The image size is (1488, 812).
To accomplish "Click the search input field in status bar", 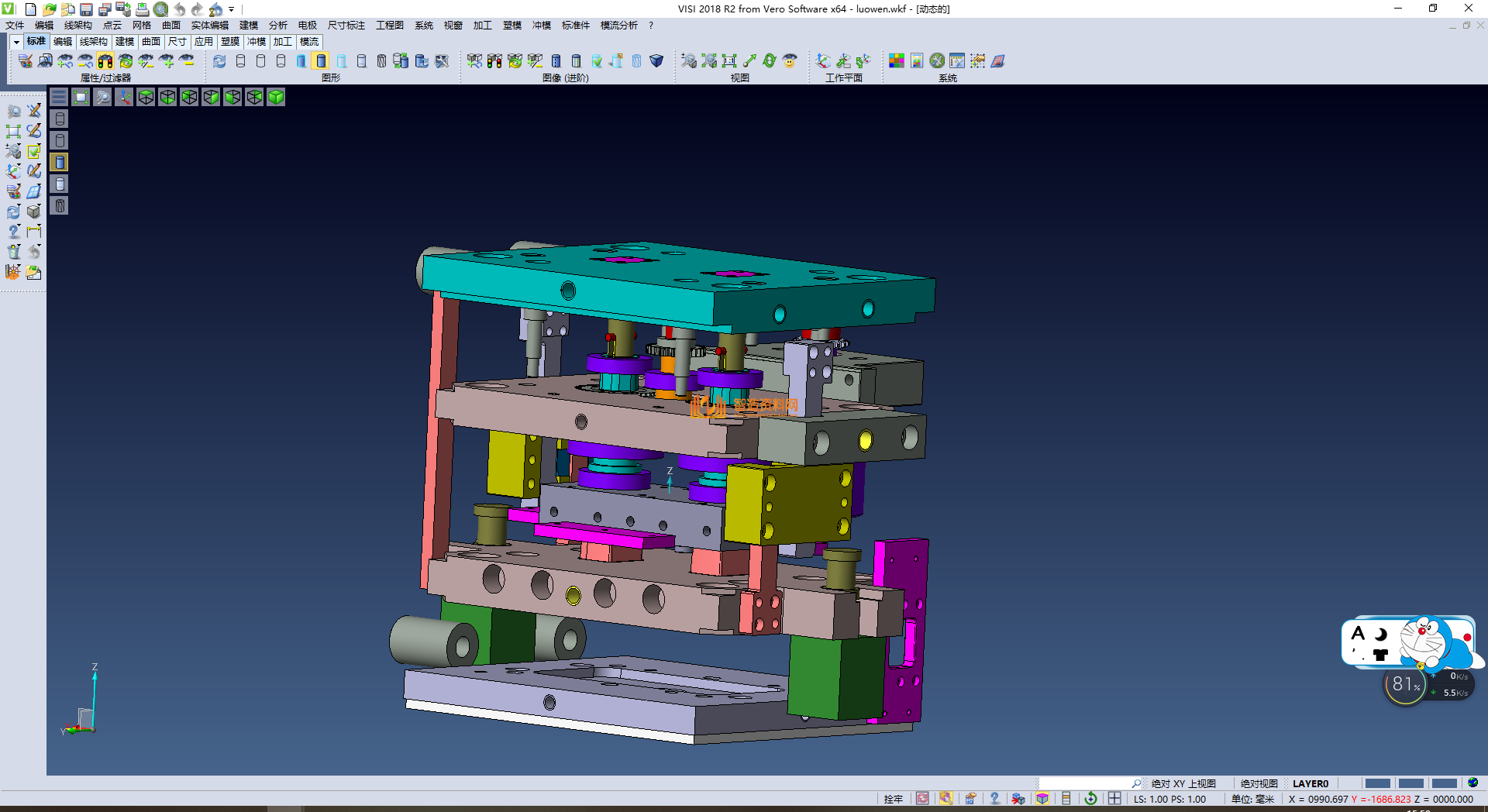I will (x=1085, y=783).
